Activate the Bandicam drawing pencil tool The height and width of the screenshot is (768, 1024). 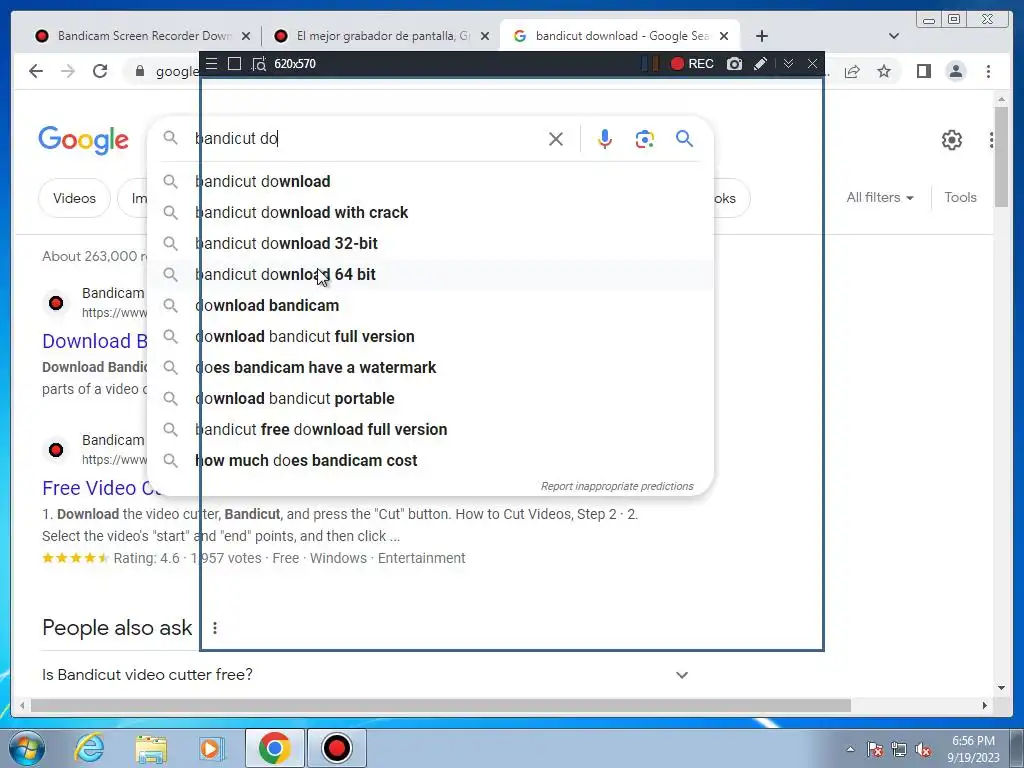(760, 63)
